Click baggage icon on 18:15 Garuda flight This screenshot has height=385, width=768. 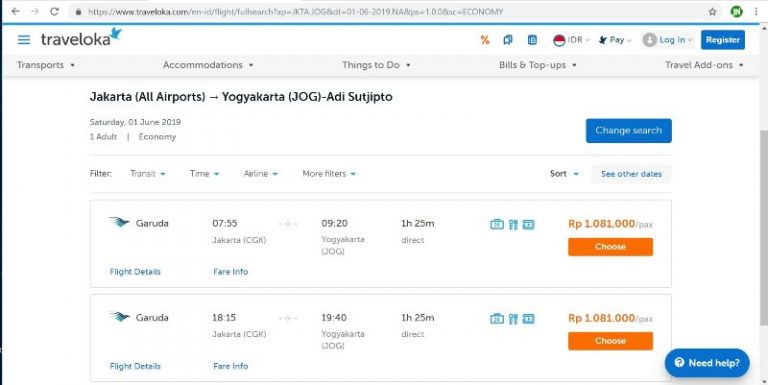coord(497,319)
